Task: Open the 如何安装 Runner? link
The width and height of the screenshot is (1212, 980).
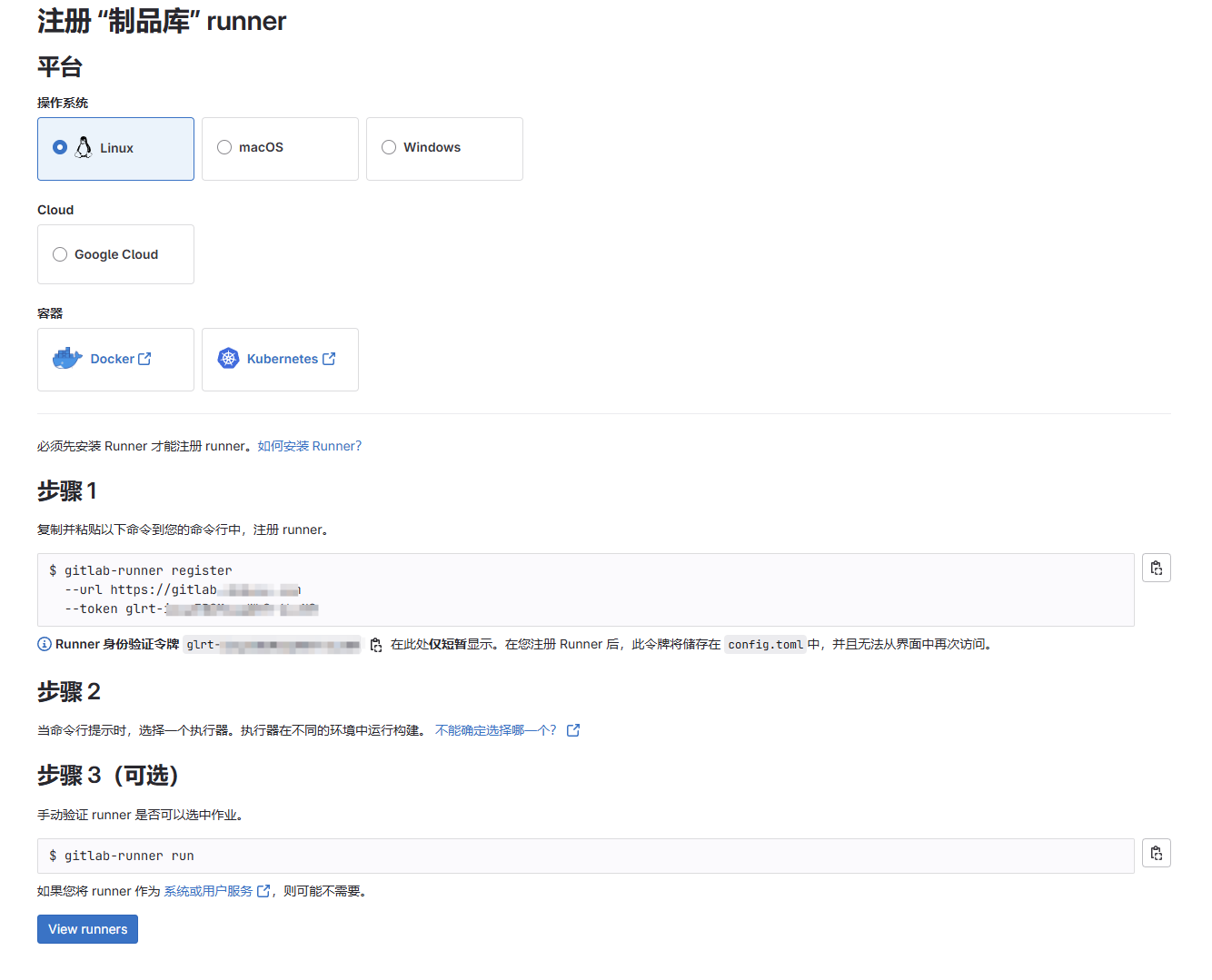Action: (x=309, y=446)
